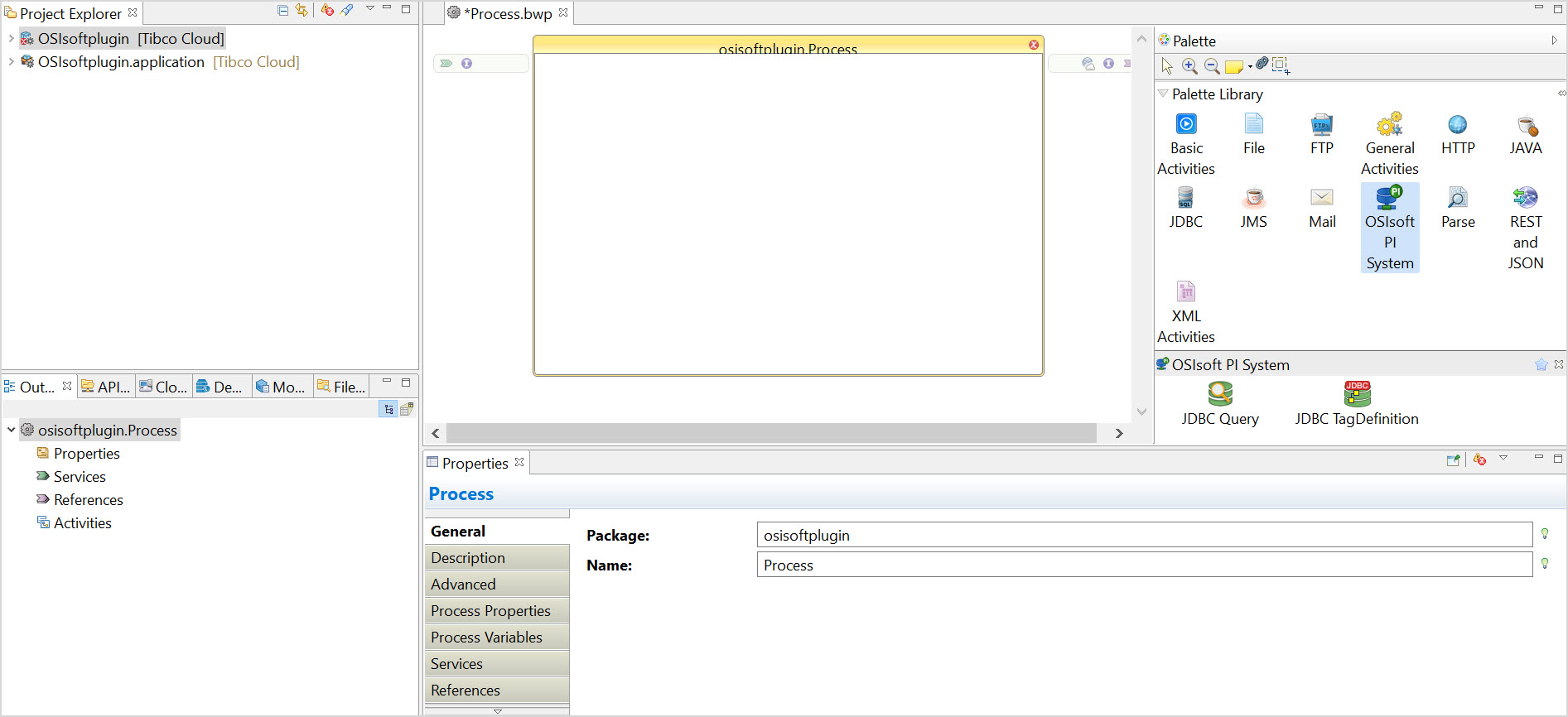The height and width of the screenshot is (717, 1568).
Task: Pin the OSIsoft PI System drawer
Action: click(x=1541, y=364)
